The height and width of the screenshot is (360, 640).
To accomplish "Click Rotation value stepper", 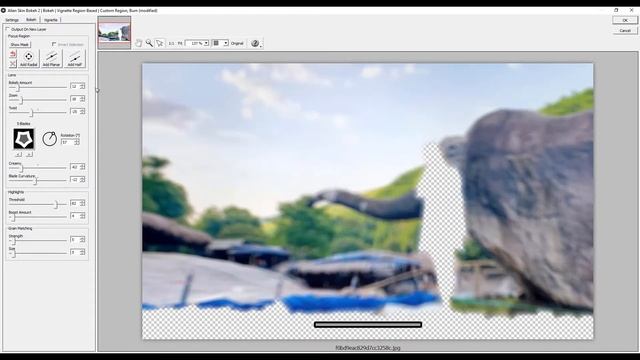I will coord(77,142).
